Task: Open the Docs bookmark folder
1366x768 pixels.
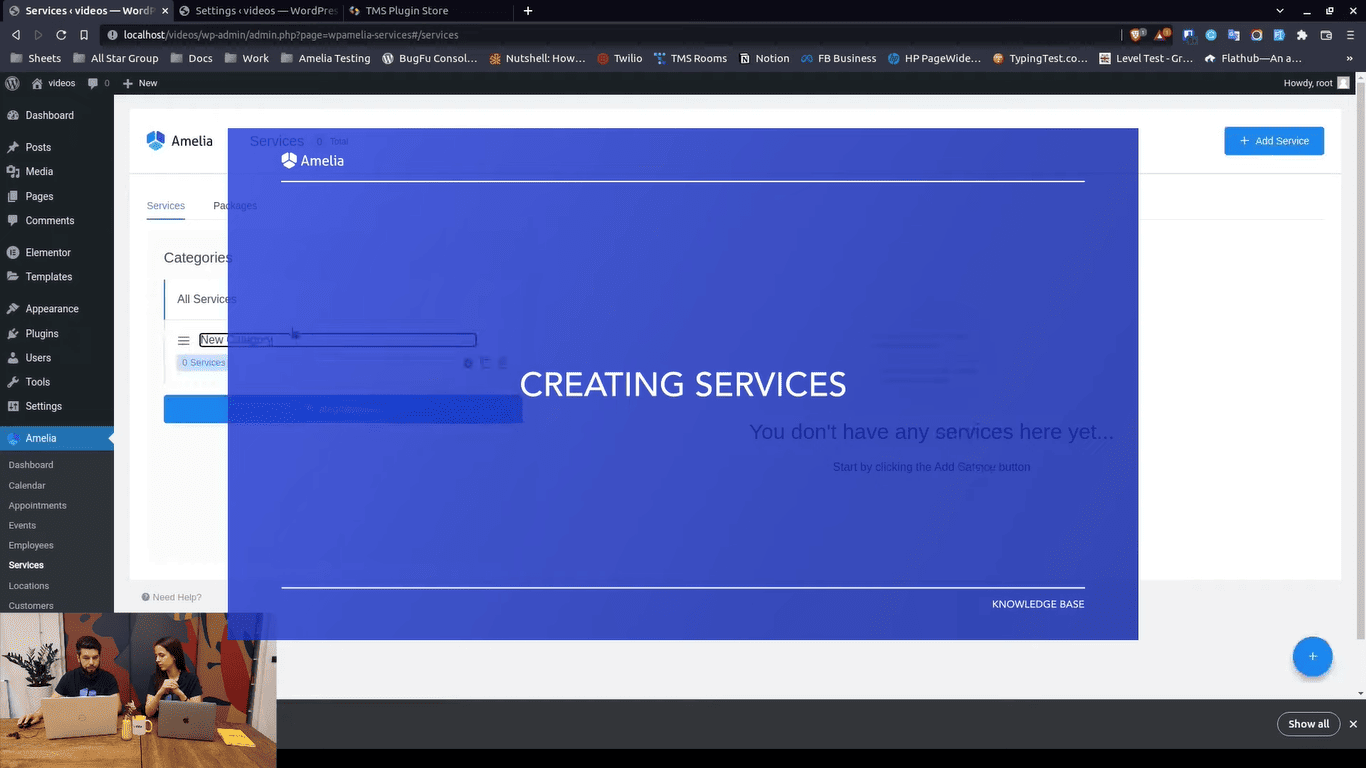Action: (191, 58)
